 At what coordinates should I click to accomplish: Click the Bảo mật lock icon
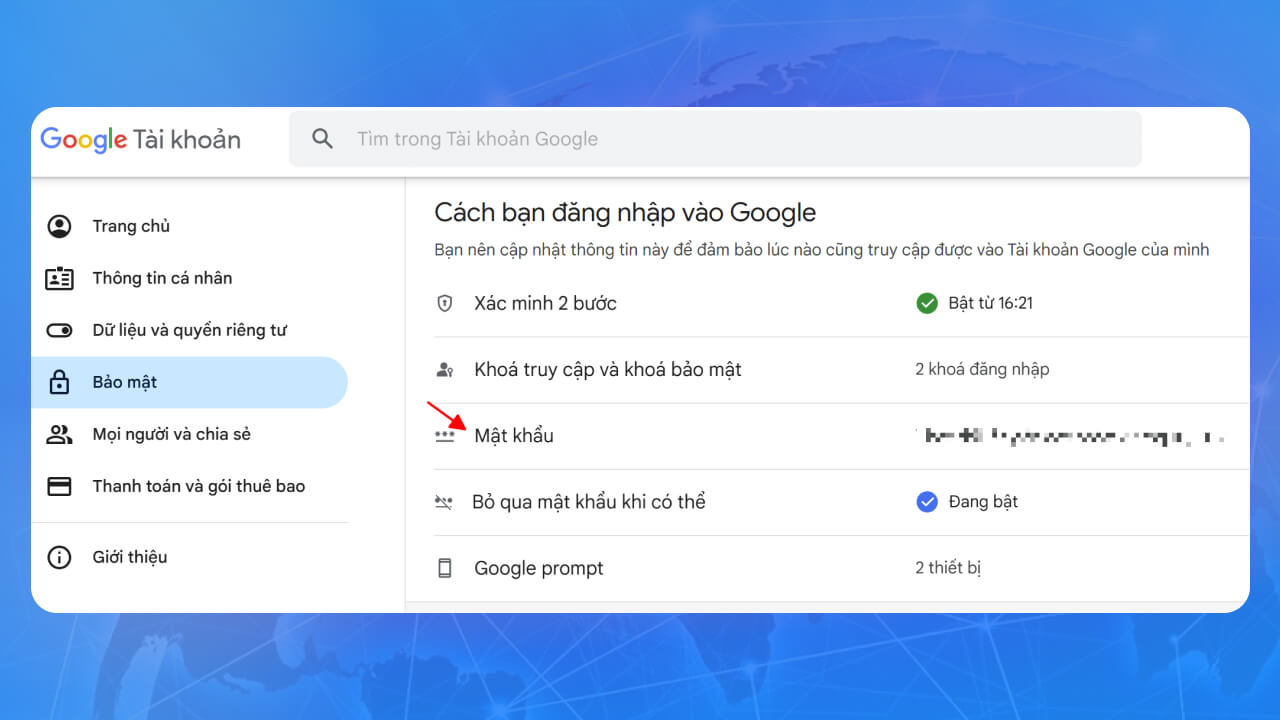point(60,382)
